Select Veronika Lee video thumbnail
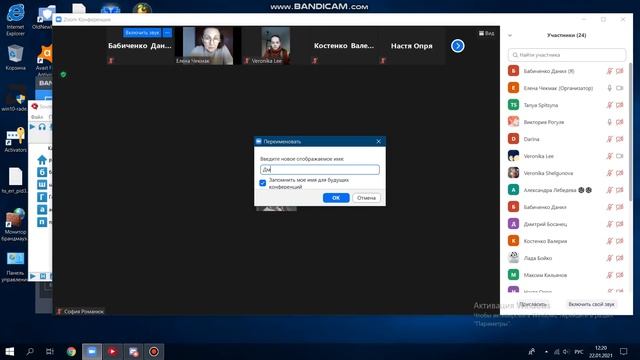The width and height of the screenshot is (640, 360). click(276, 46)
